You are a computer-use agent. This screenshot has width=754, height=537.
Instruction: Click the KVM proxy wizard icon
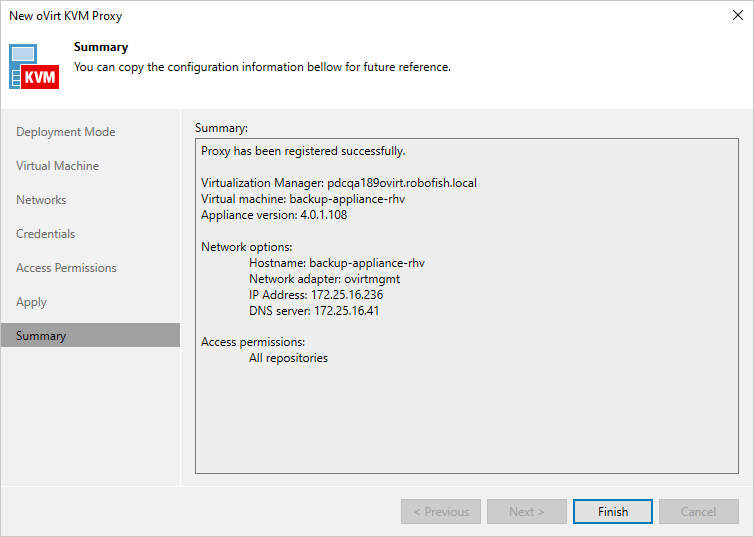35,66
